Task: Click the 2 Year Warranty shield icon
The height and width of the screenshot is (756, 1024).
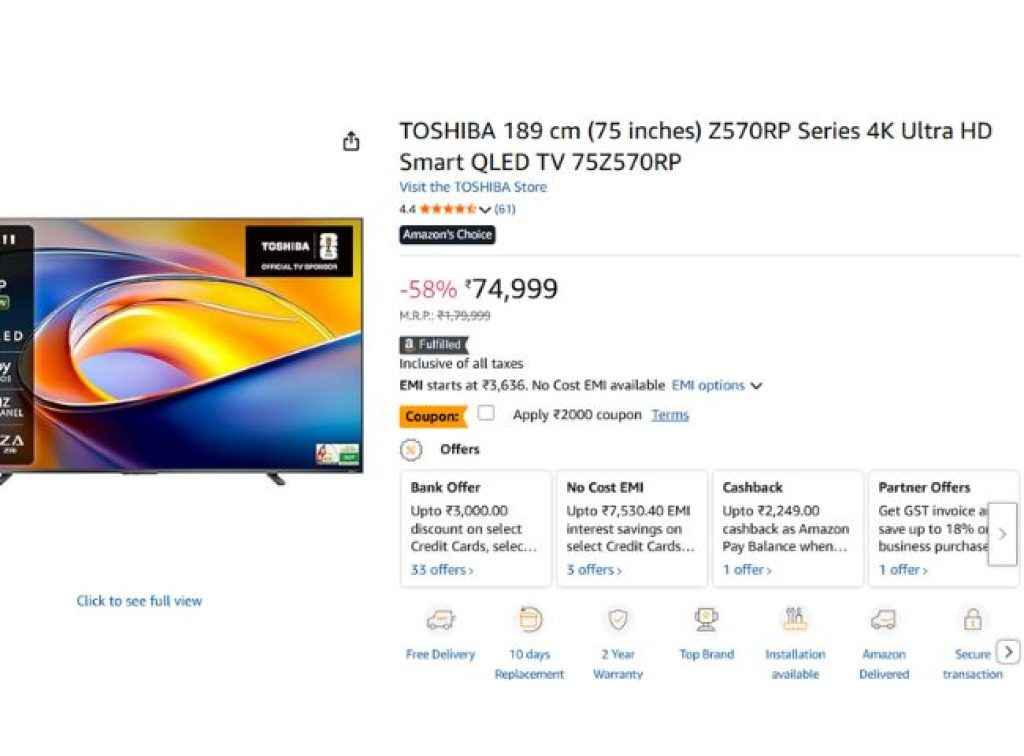Action: 617,622
